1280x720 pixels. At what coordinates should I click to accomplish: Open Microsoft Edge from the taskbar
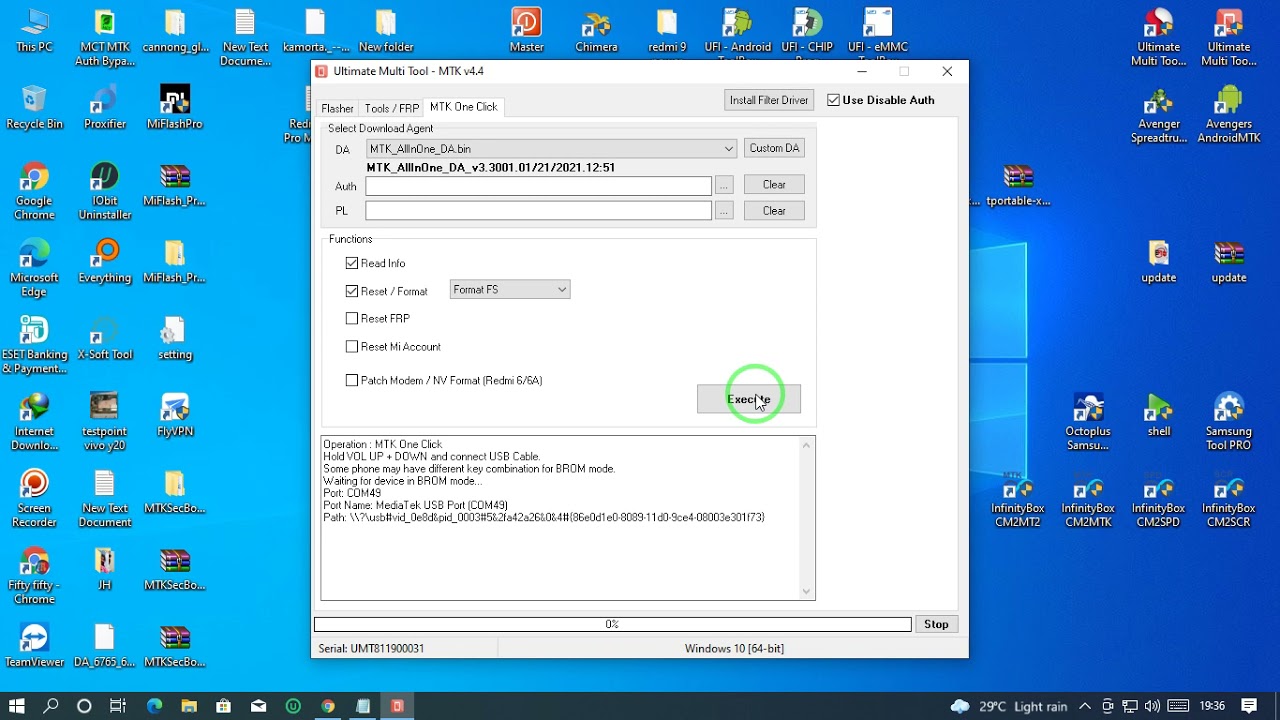tap(154, 706)
